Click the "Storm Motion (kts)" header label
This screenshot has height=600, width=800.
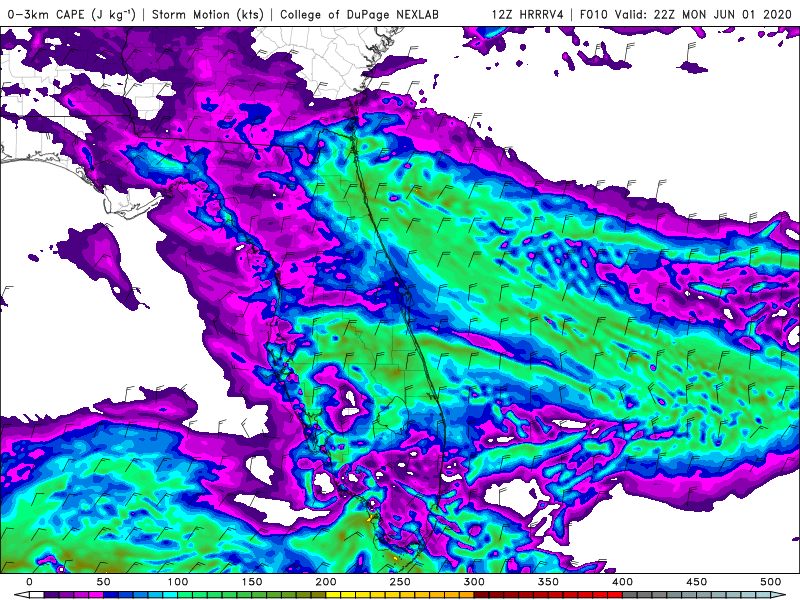click(208, 14)
